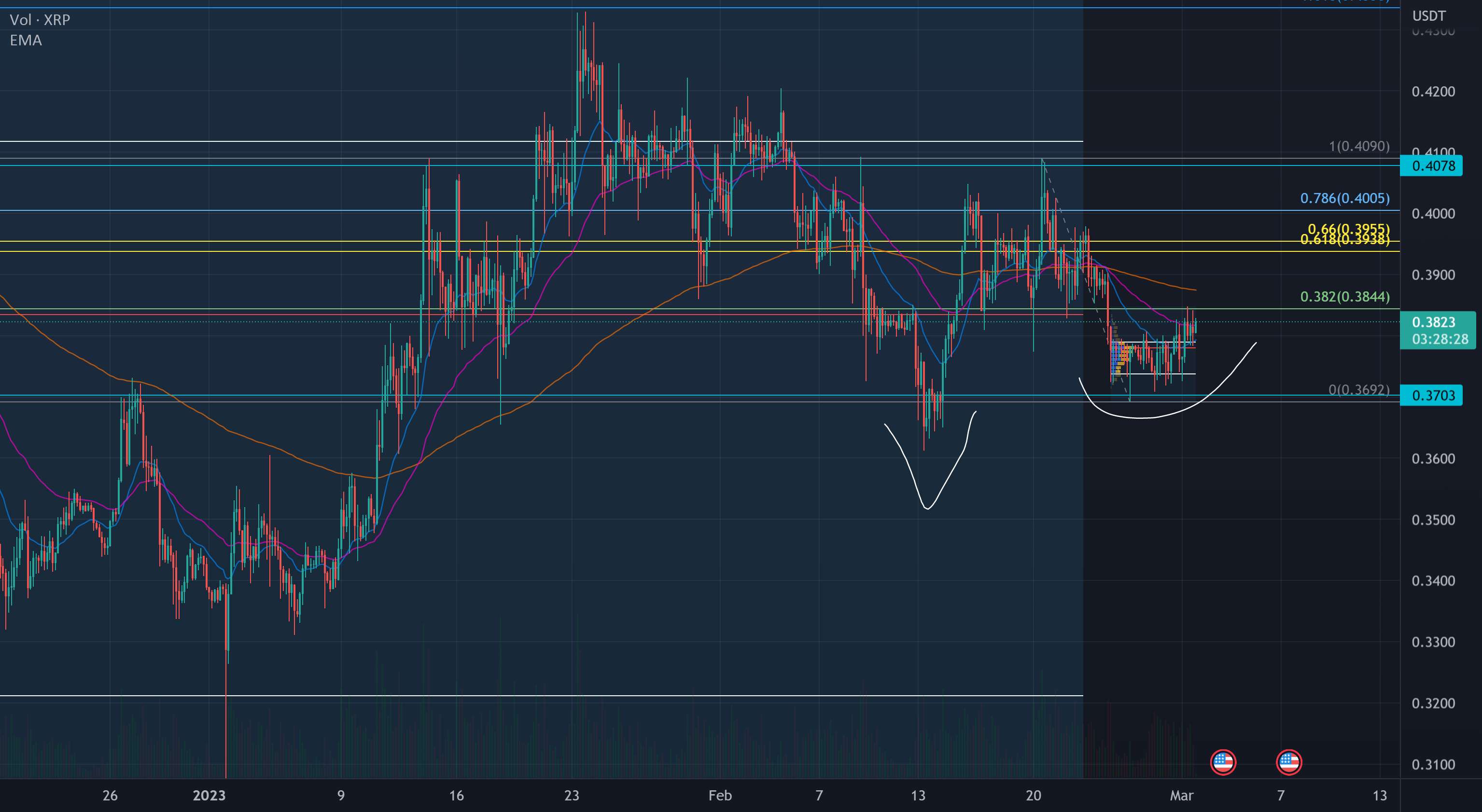This screenshot has height=812, width=1482.
Task: Click the Mar label on time axis
Action: [1182, 796]
